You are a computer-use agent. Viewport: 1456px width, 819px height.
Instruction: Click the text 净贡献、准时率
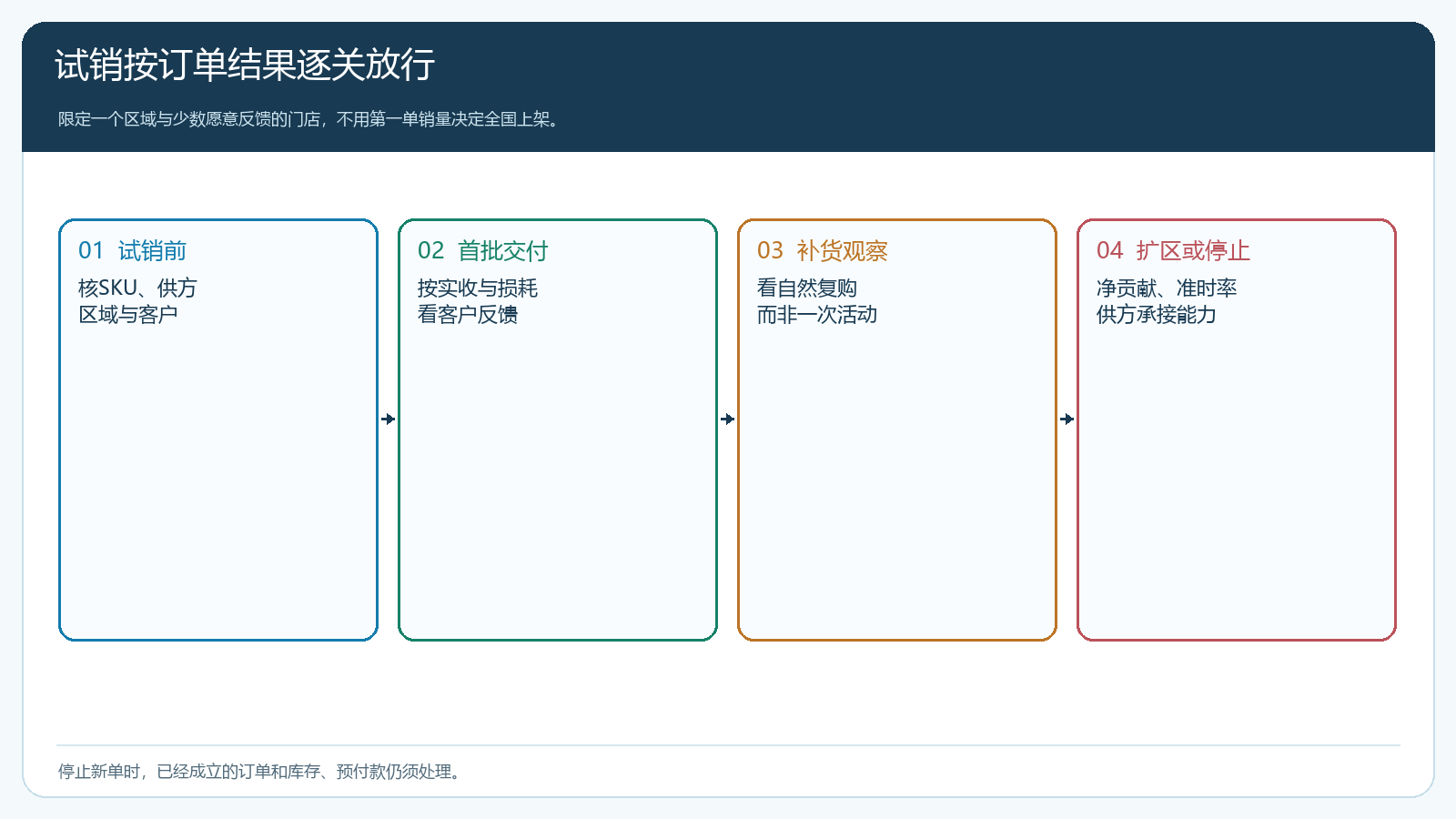[1167, 288]
